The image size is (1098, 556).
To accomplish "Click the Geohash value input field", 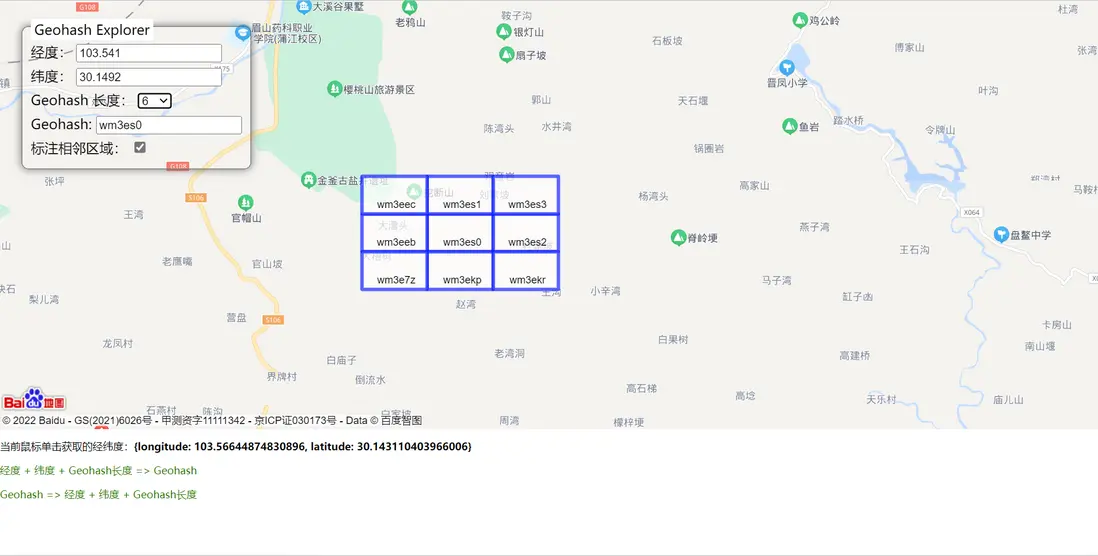I will [x=169, y=125].
